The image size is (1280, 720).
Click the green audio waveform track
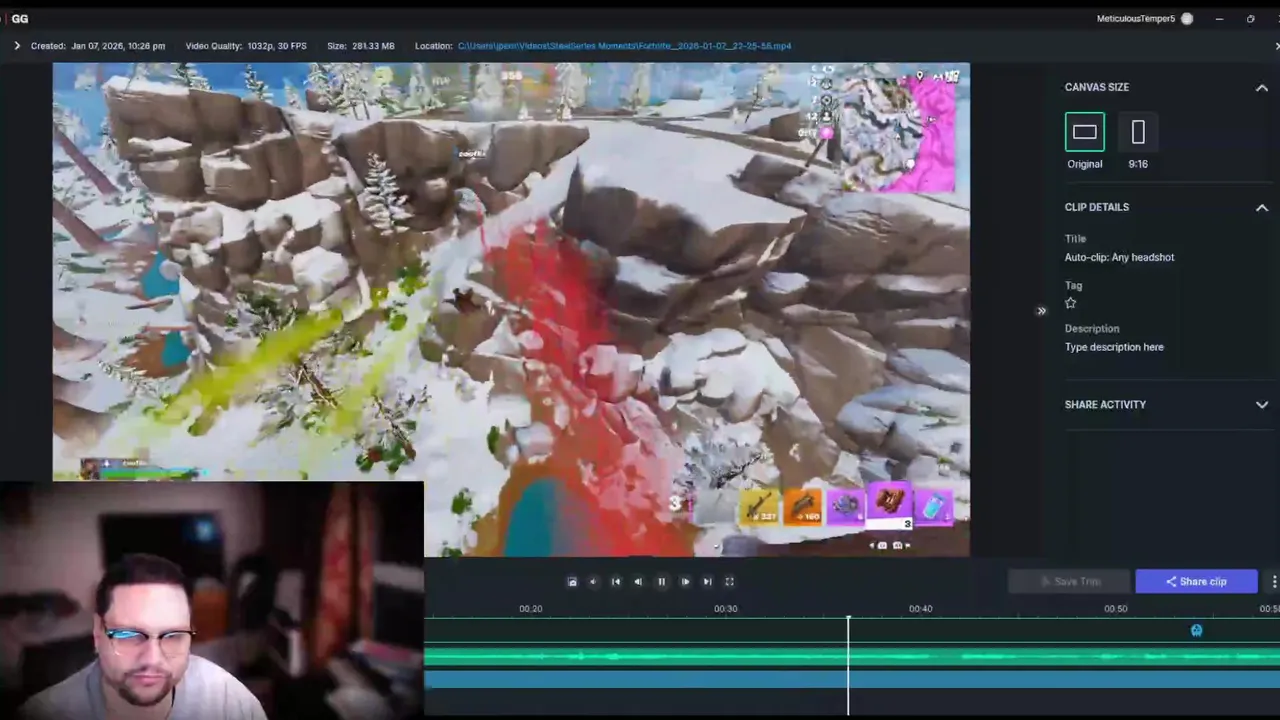pos(852,656)
